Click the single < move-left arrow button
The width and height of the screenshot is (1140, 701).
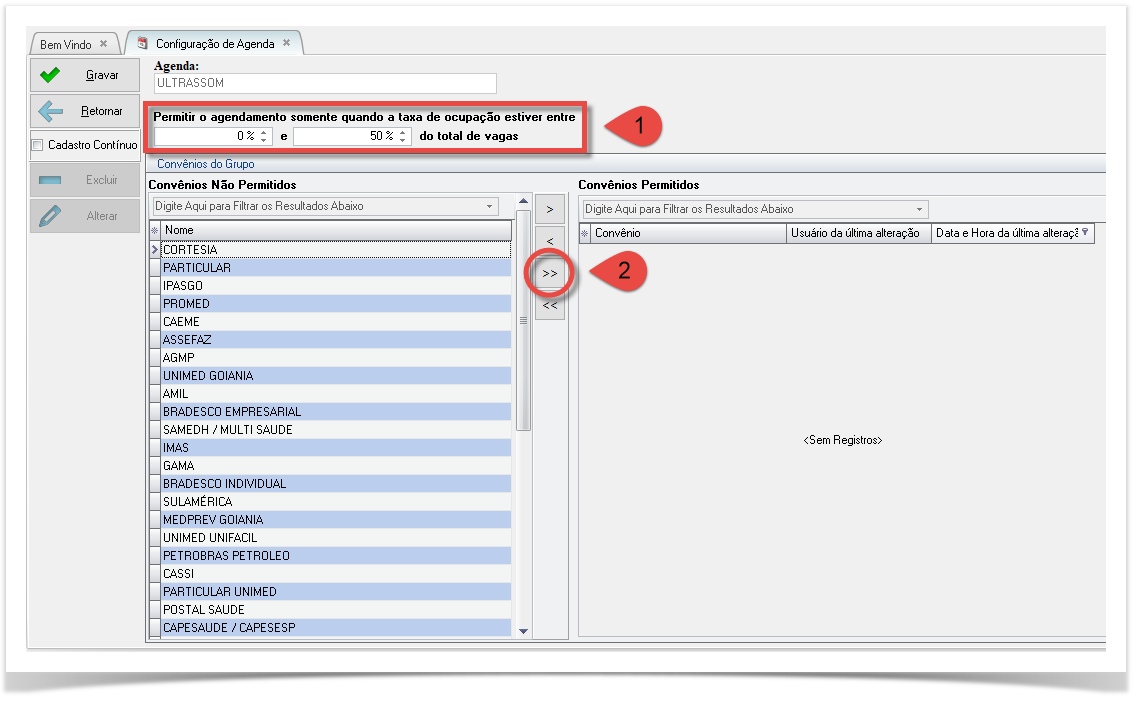tap(550, 241)
